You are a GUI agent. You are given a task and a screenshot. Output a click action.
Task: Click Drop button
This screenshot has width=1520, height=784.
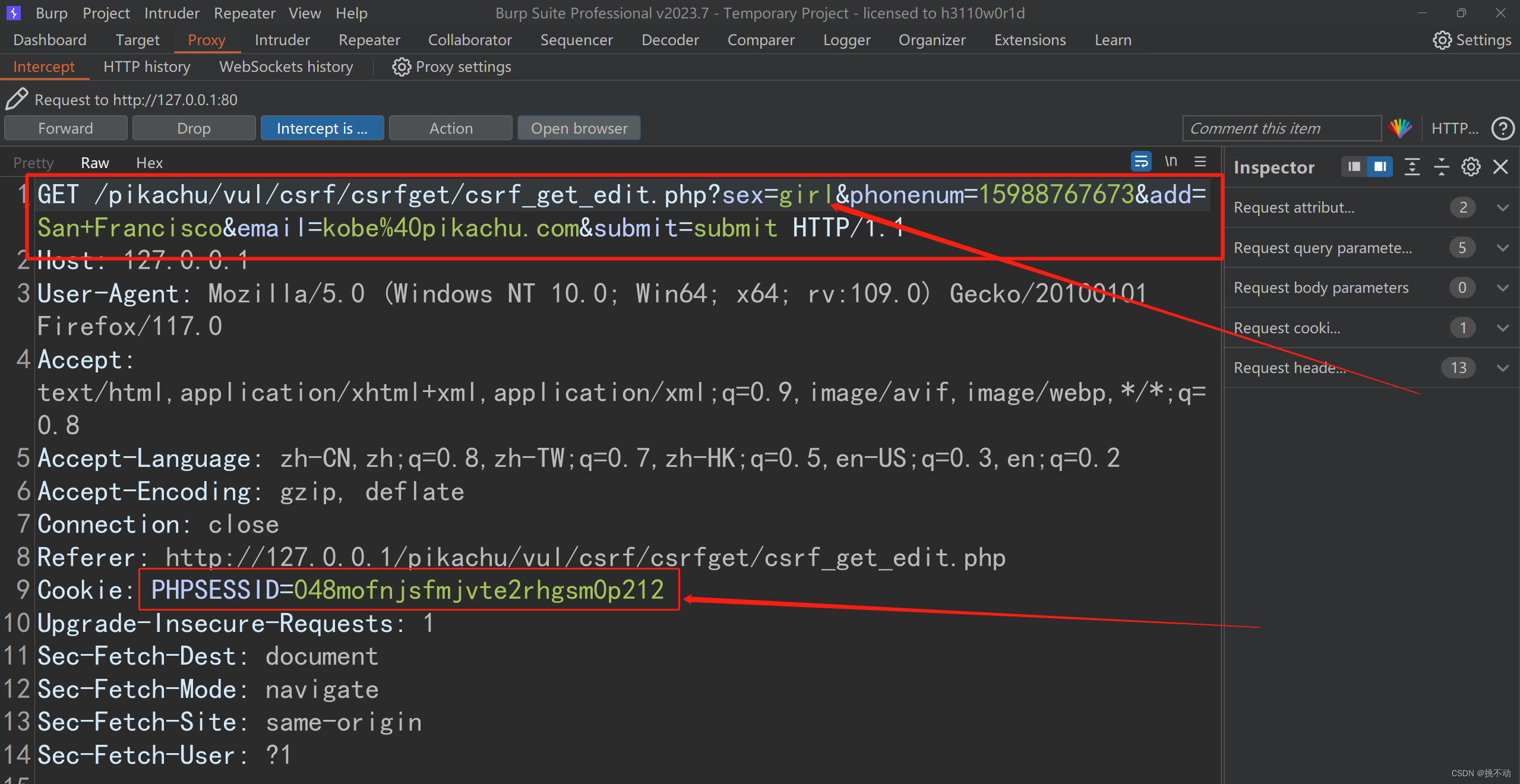pos(194,128)
